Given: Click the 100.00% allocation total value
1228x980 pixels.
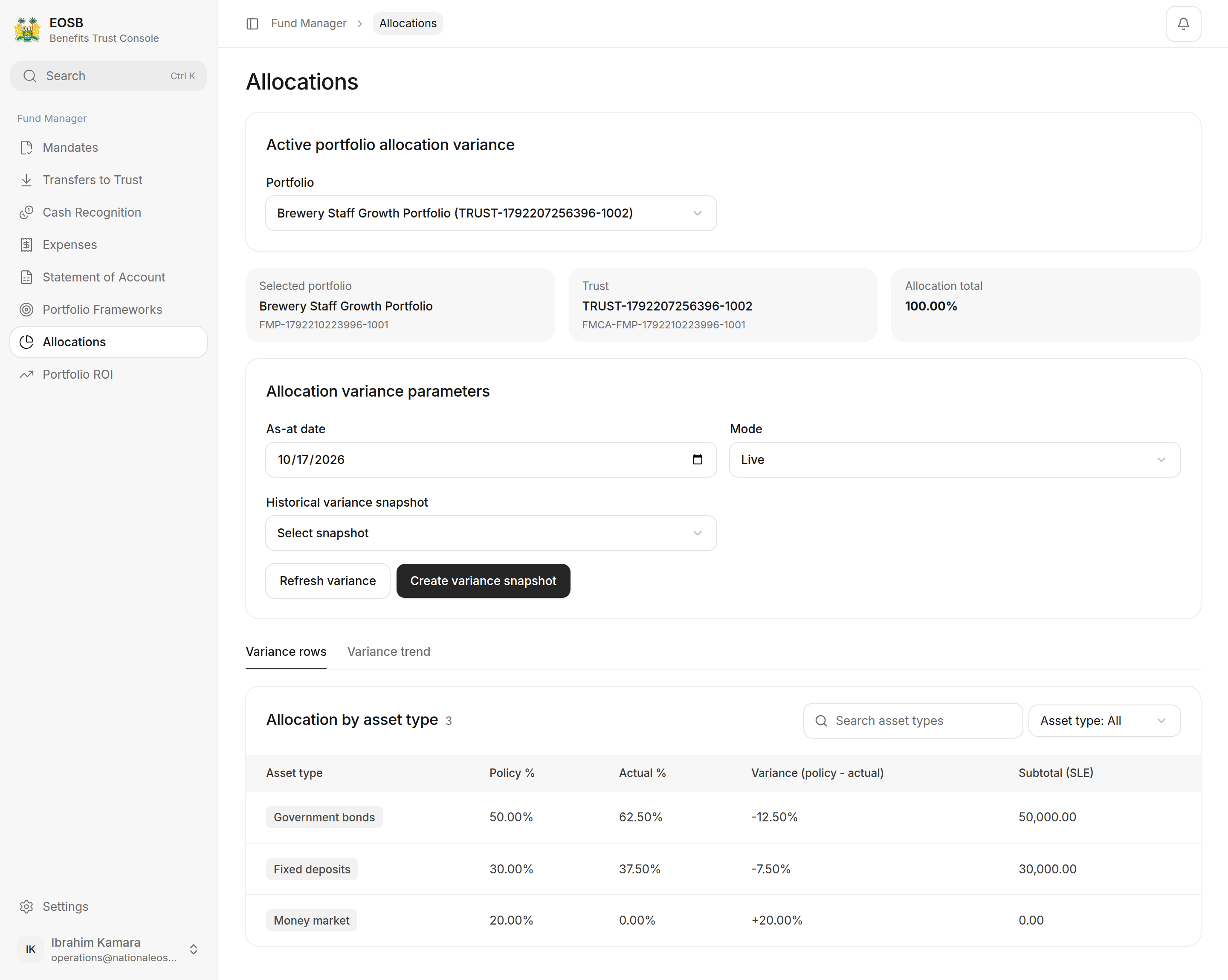Looking at the screenshot, I should point(931,306).
